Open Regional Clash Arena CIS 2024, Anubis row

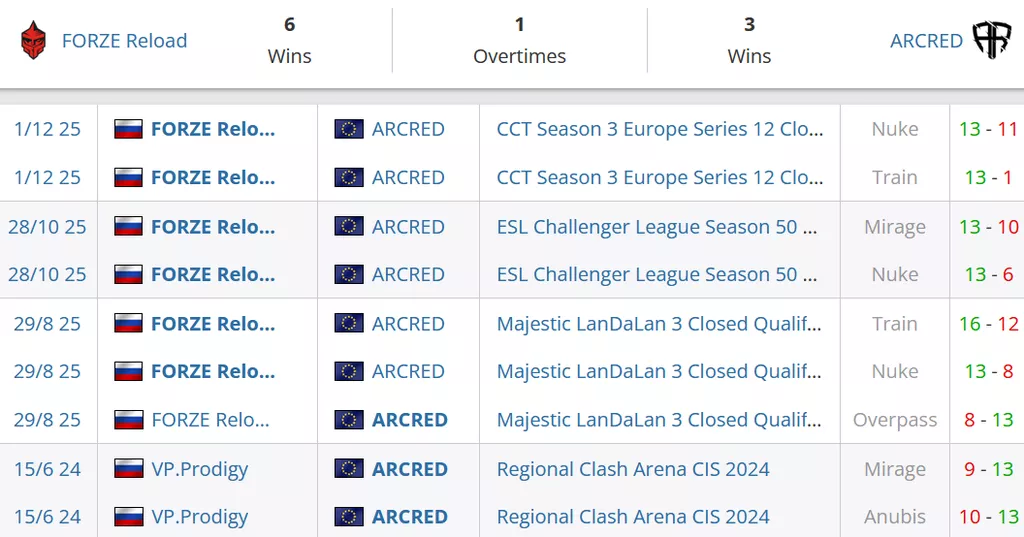[633, 517]
